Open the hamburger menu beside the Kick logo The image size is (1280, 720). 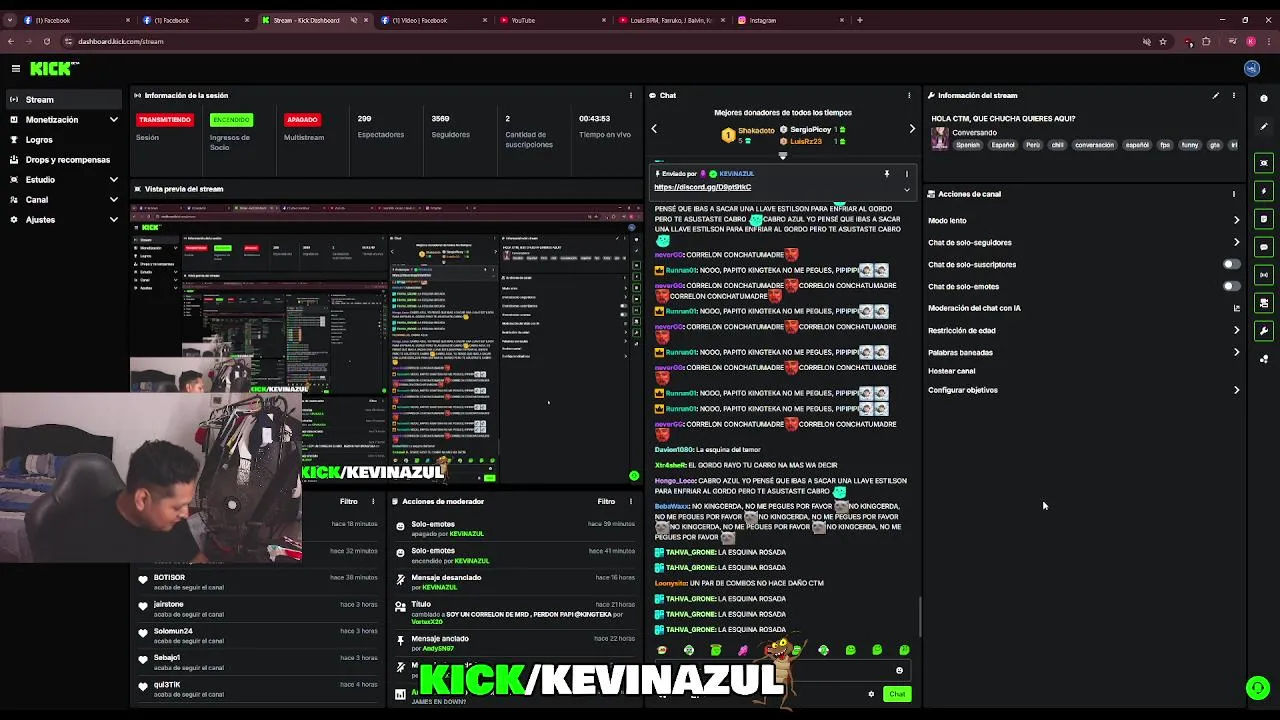(x=16, y=68)
